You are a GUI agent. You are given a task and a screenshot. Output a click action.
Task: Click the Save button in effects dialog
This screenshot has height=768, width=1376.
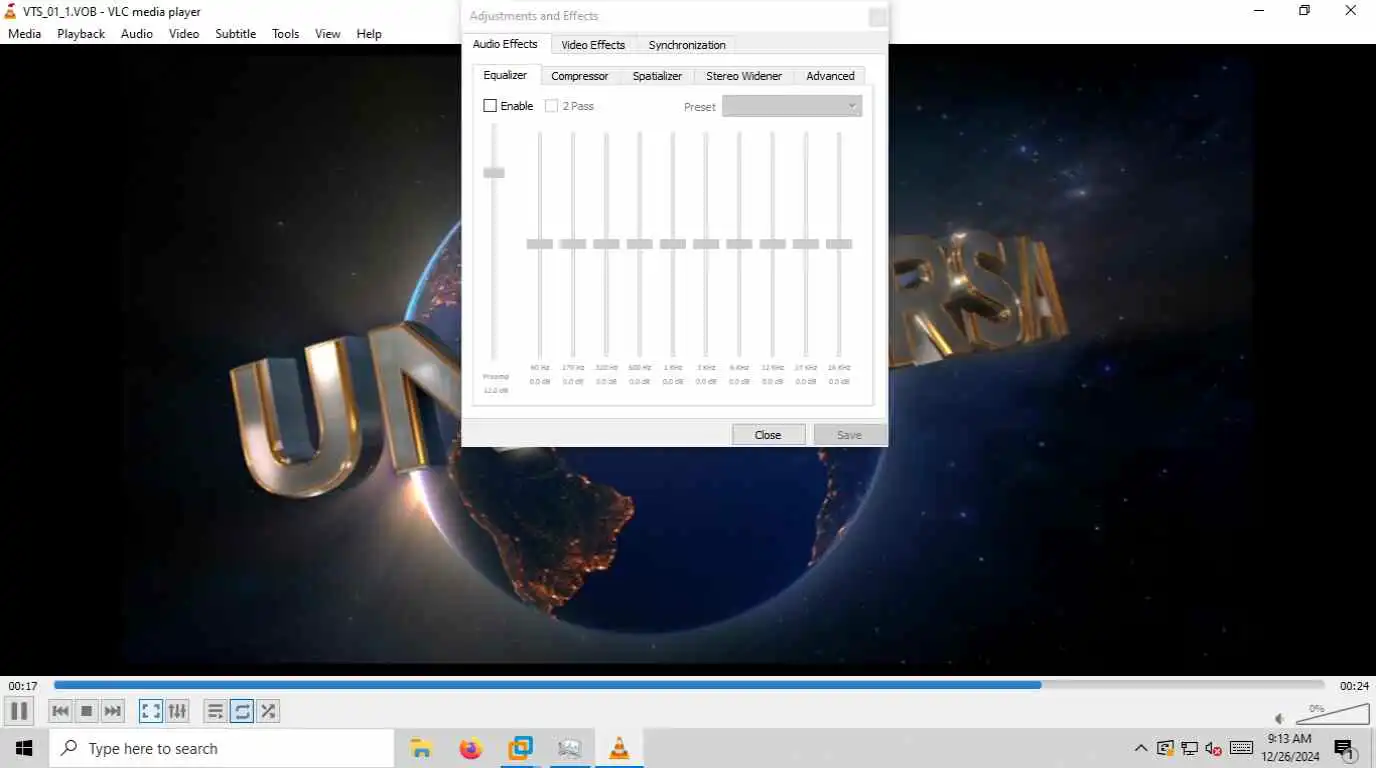849,435
